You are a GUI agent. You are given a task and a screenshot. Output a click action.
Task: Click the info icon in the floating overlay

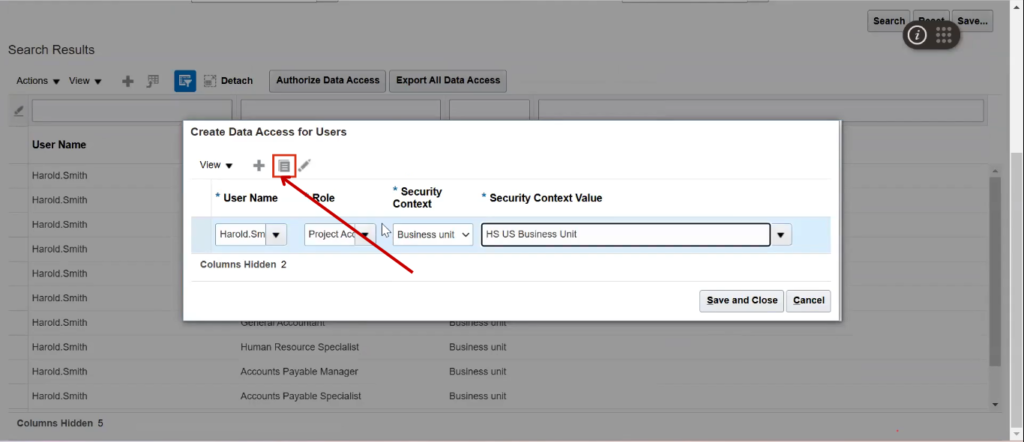918,35
